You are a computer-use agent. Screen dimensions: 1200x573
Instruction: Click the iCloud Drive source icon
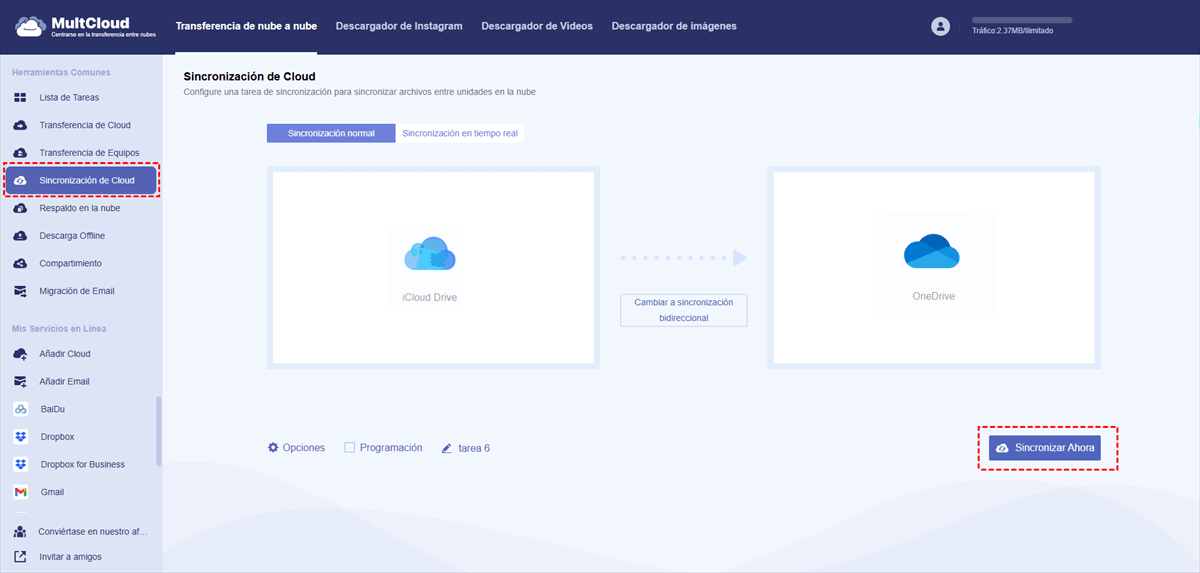[430, 254]
